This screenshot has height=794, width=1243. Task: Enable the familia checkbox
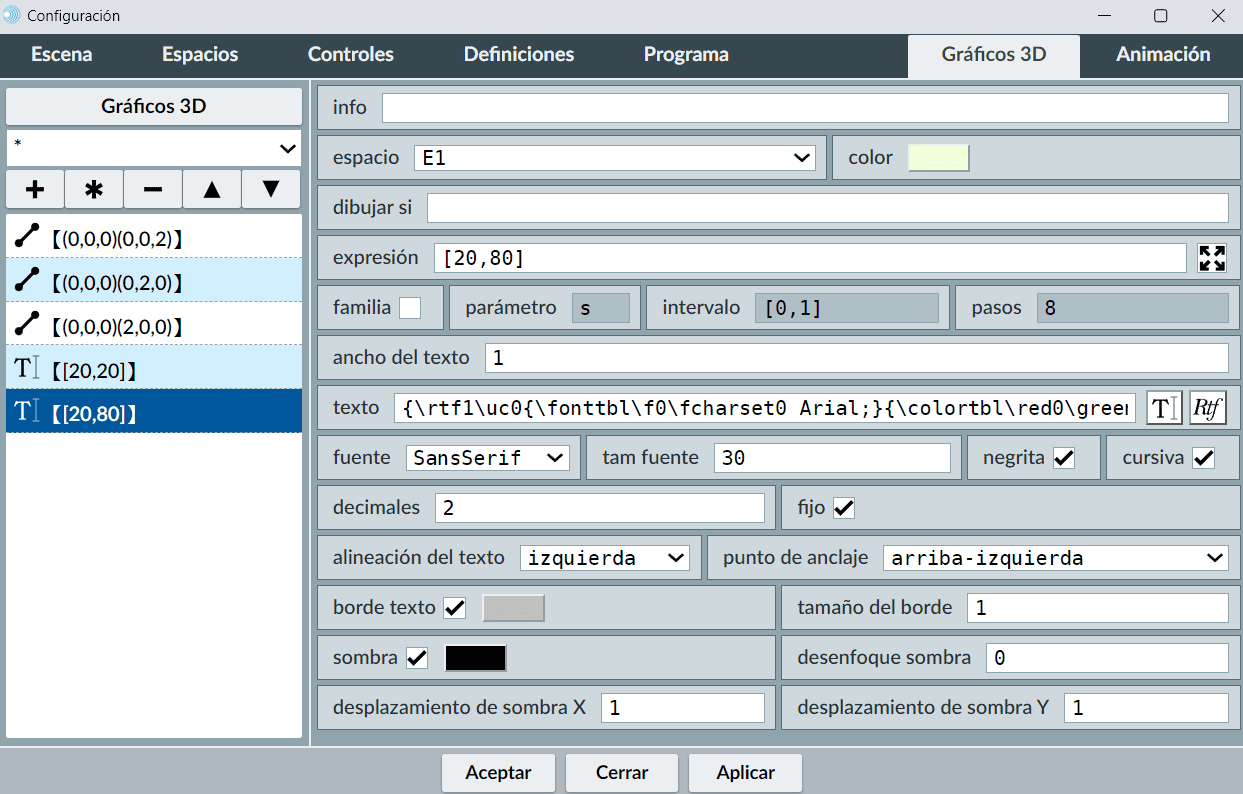pos(410,308)
